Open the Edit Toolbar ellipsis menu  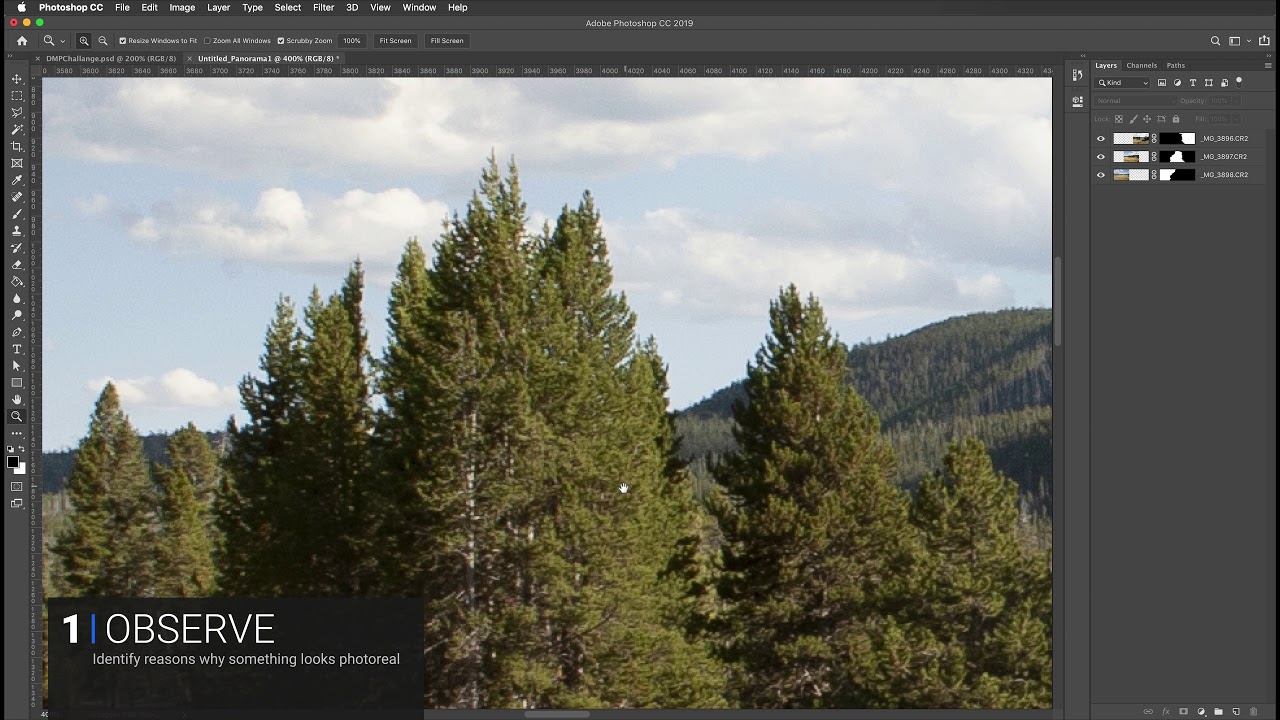17,434
